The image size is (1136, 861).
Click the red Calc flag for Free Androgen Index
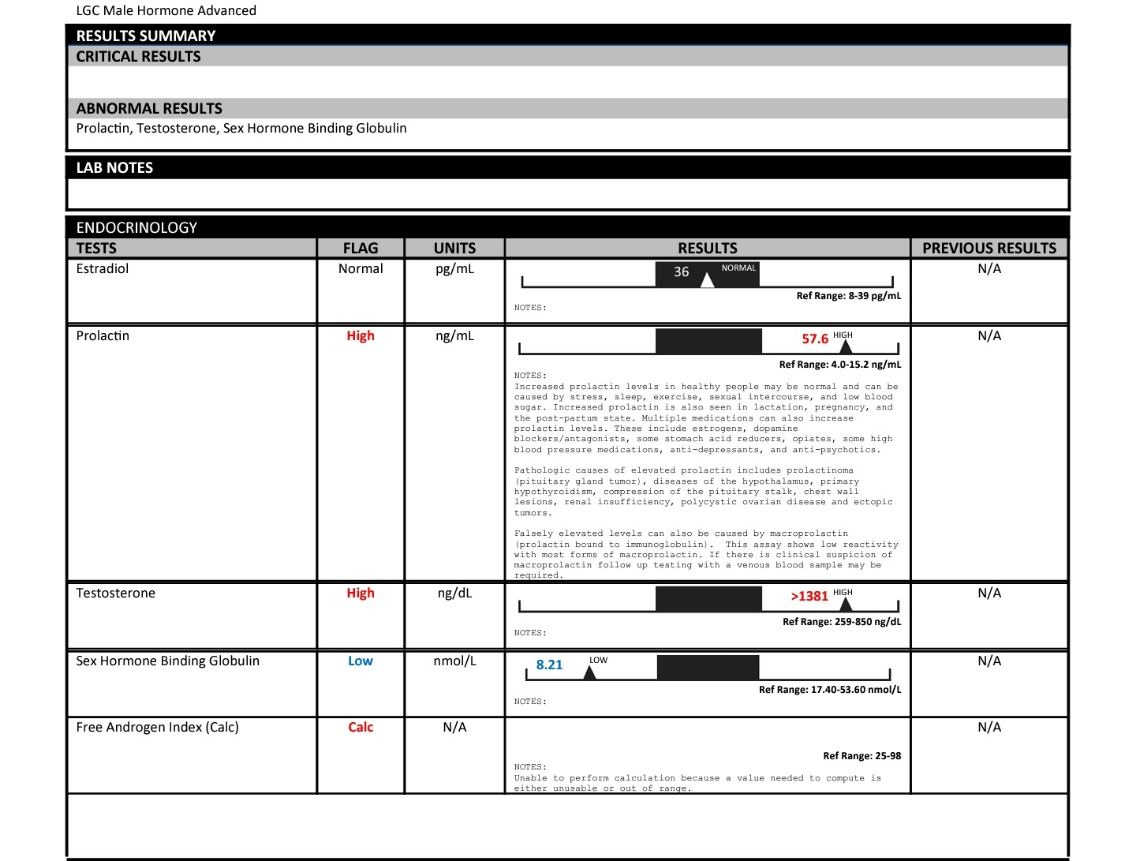360,728
